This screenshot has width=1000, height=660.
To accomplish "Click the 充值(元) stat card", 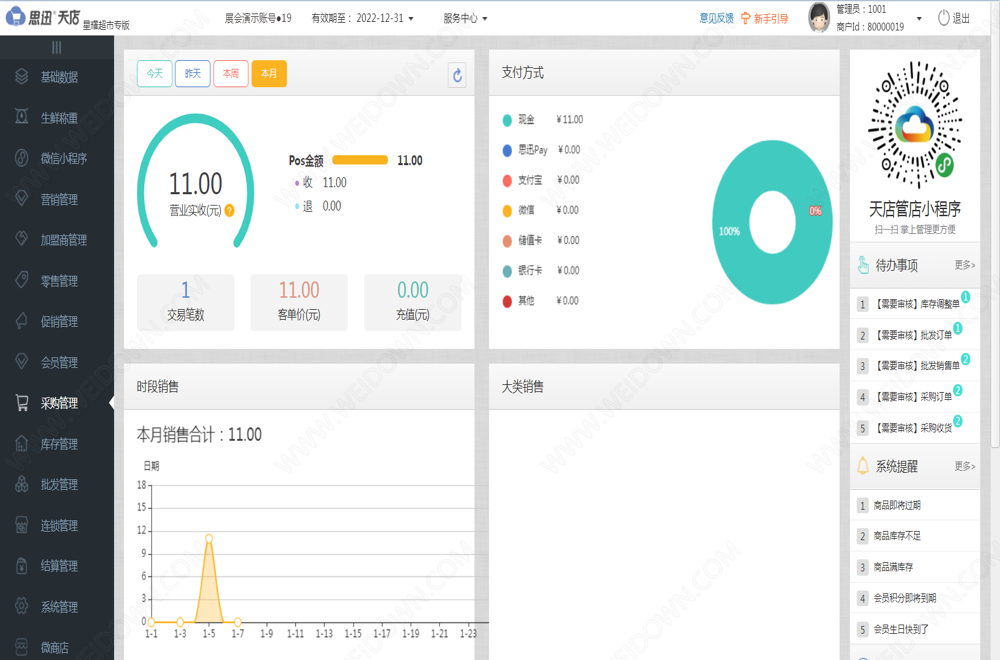I will coord(413,302).
